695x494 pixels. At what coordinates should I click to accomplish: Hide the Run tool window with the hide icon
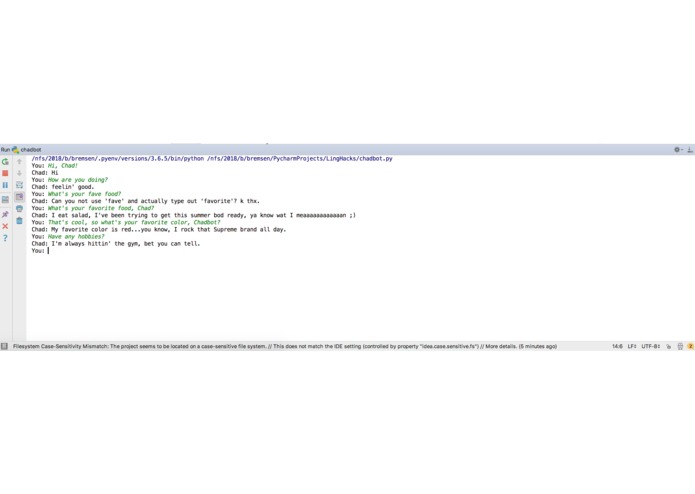coord(690,150)
